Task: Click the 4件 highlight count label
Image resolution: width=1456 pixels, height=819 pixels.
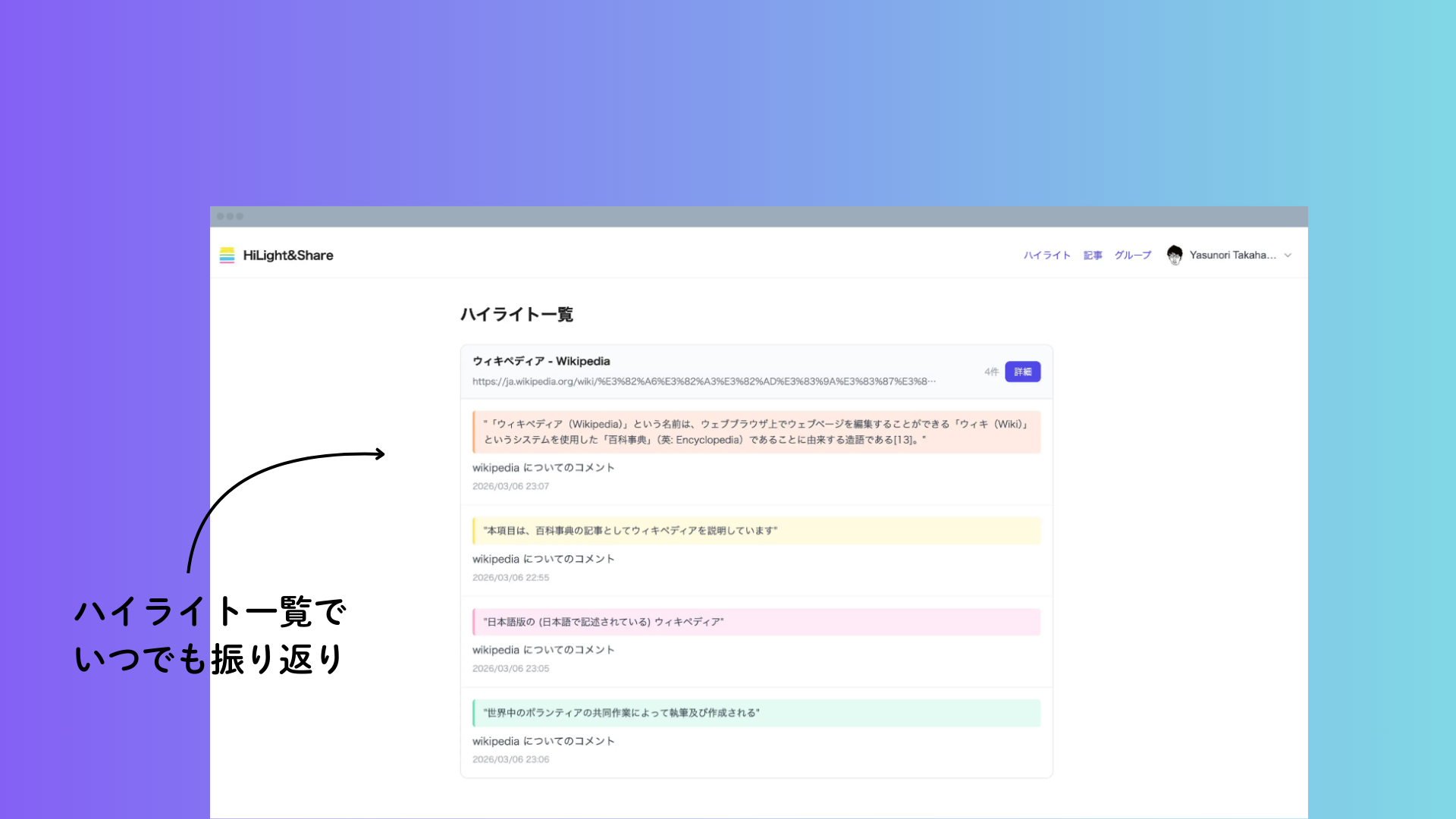Action: click(991, 372)
